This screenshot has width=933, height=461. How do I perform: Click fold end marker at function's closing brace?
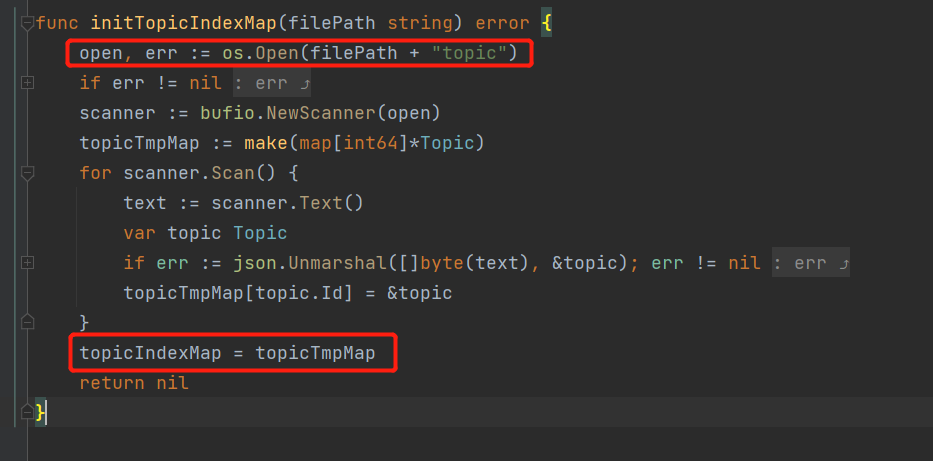[x=27, y=411]
